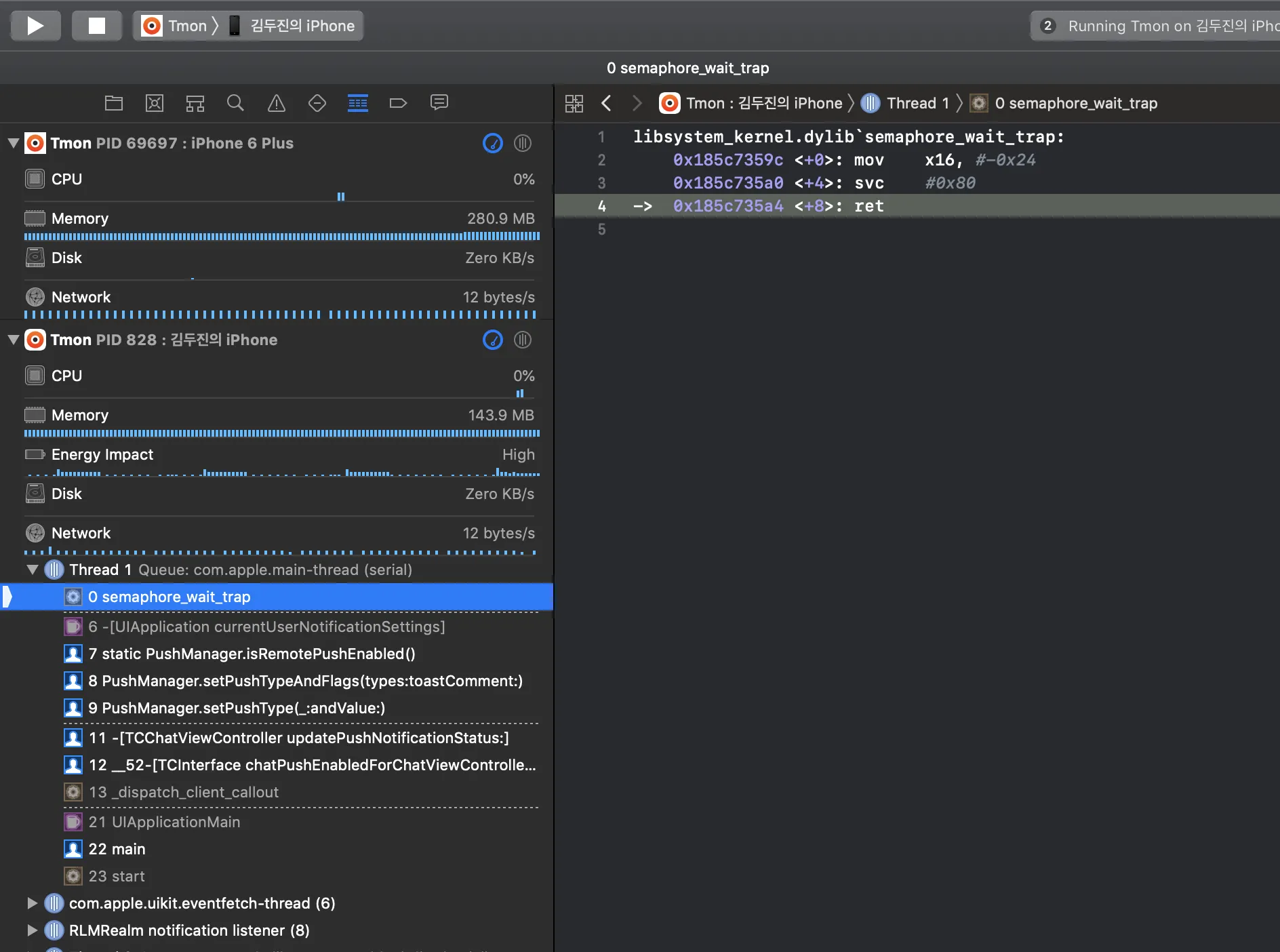1280x952 pixels.
Task: Open the Issue navigator warning icon
Action: pyautogui.click(x=277, y=103)
